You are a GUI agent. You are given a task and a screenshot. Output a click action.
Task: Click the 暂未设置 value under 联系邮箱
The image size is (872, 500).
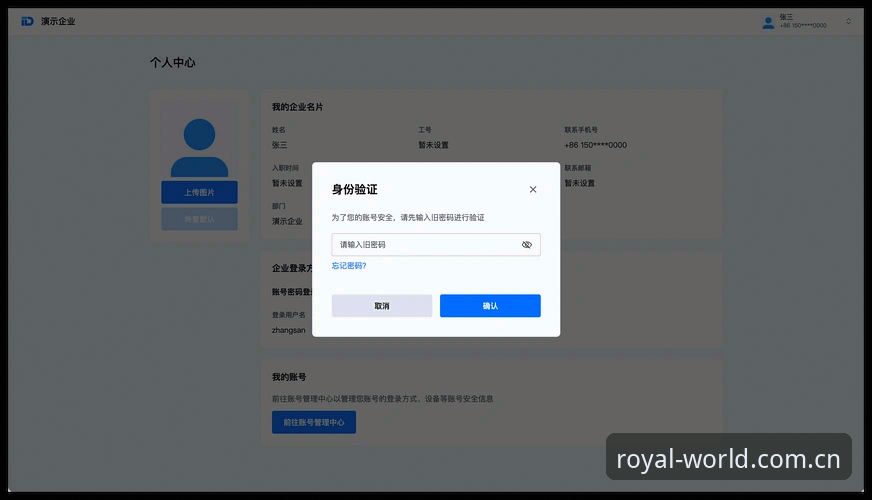[579, 183]
